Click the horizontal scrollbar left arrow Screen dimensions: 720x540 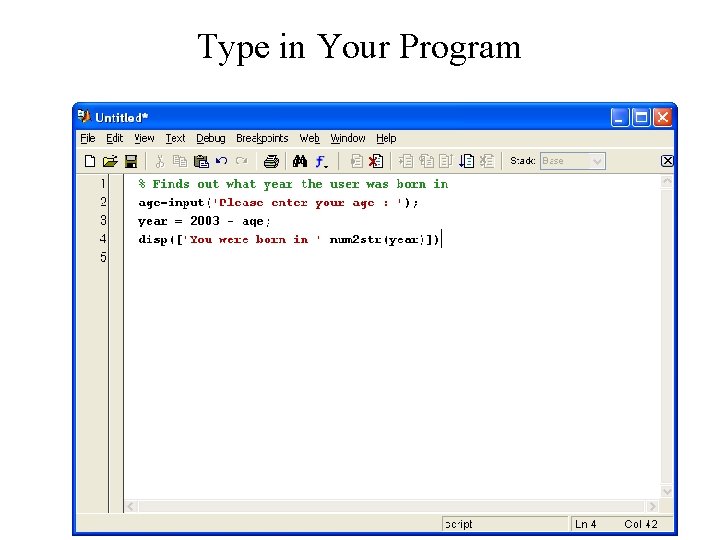130,506
